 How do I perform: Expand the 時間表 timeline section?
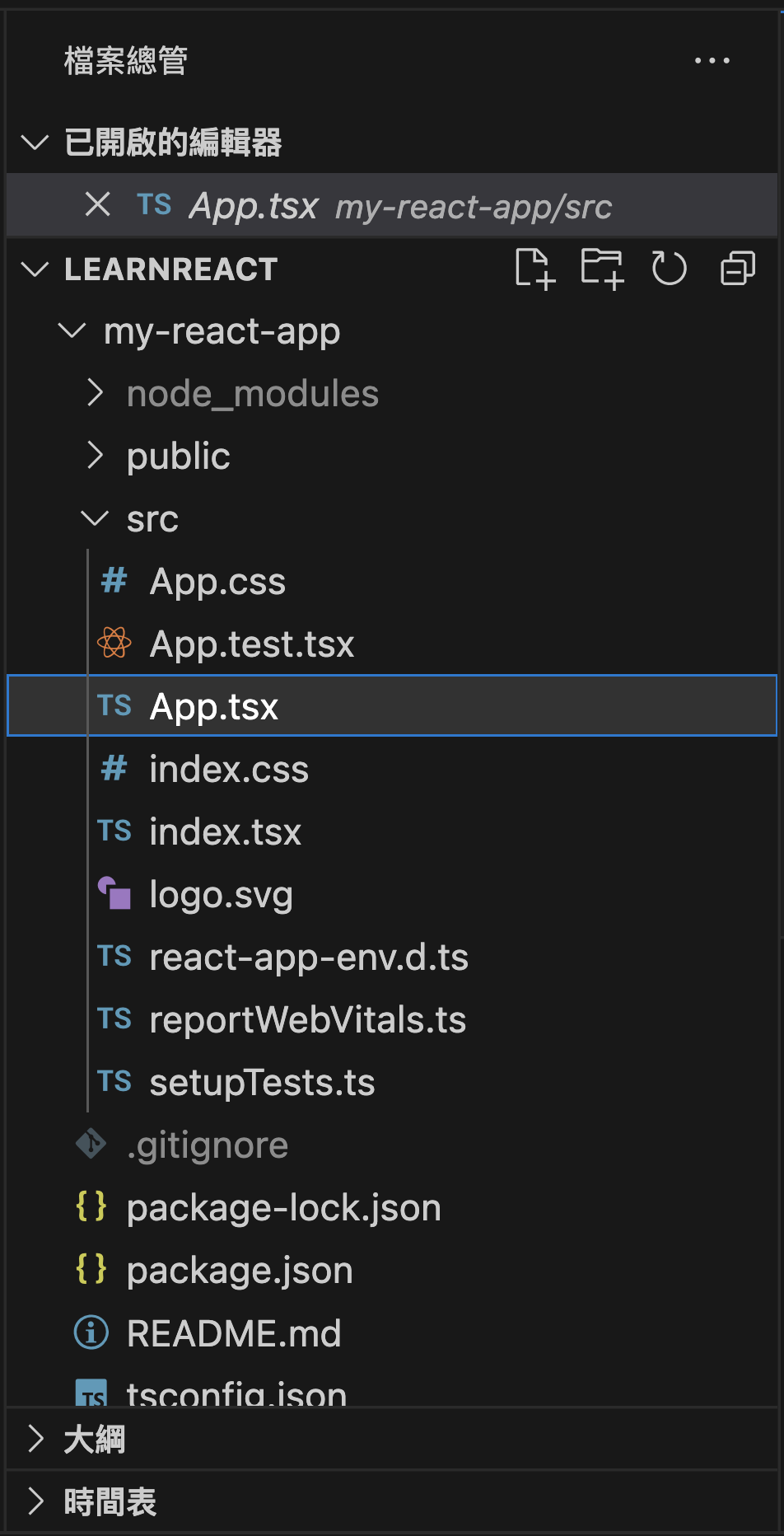(x=35, y=1501)
